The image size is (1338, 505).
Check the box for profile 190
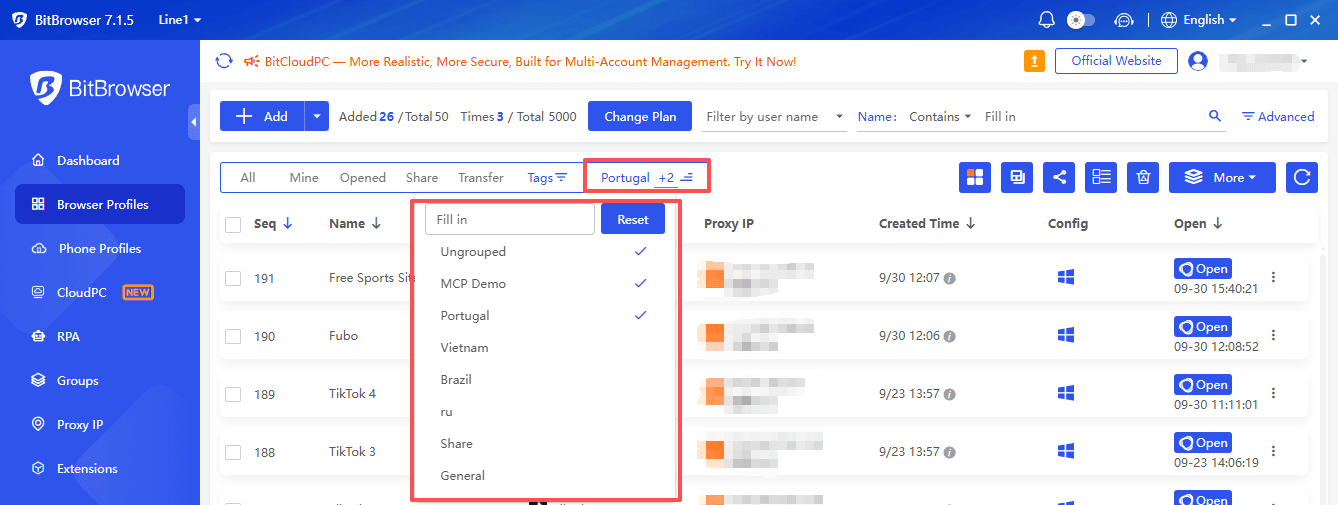coord(233,337)
